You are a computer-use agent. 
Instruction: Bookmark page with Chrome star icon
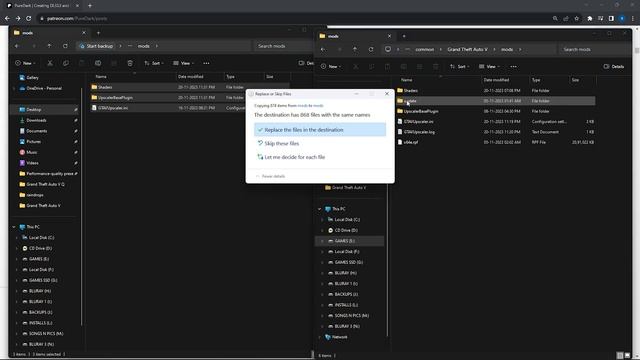pos(576,18)
